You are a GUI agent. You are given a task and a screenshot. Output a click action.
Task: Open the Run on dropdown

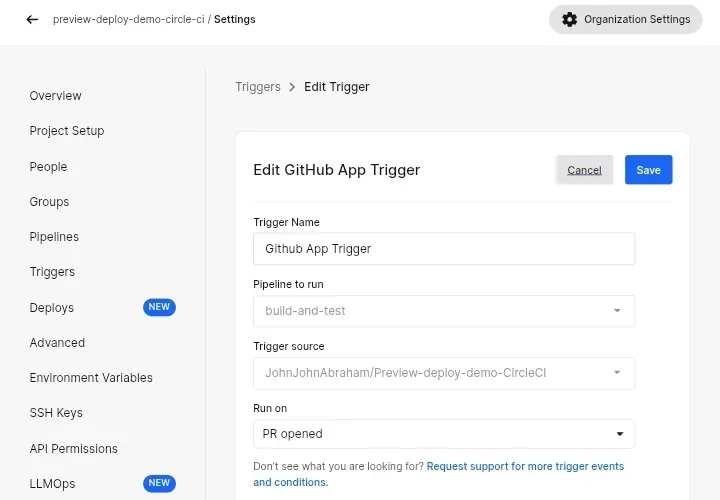[444, 434]
